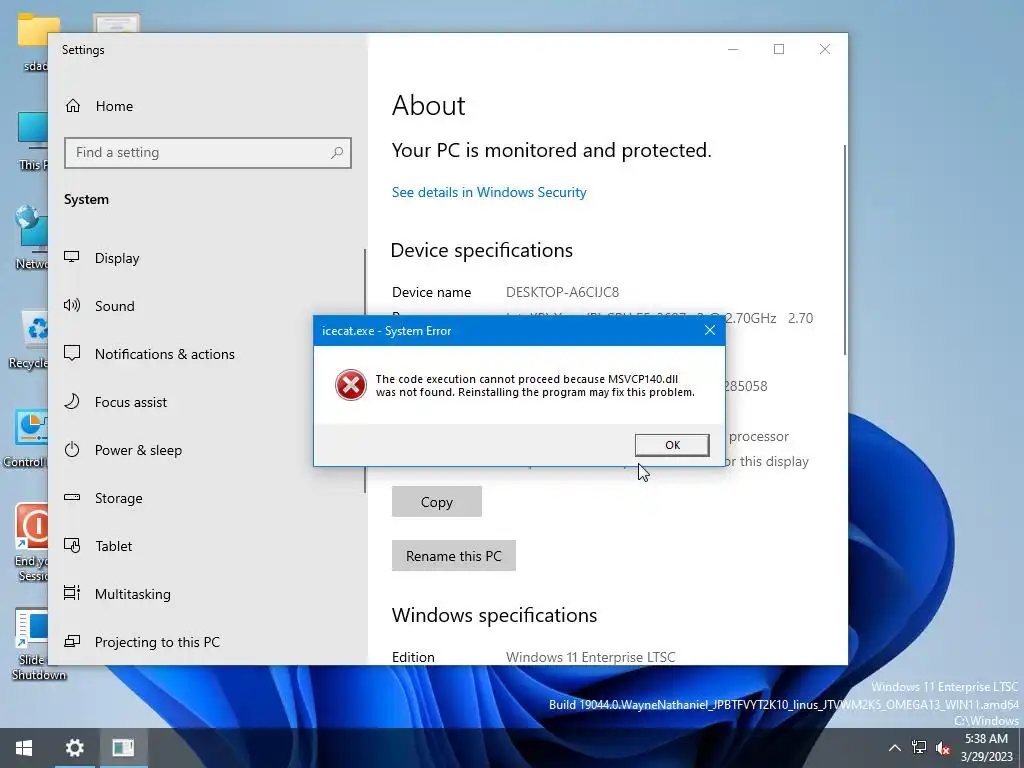Select the This PC desktop icon
Screen dimensions: 1024x768
click(x=33, y=141)
